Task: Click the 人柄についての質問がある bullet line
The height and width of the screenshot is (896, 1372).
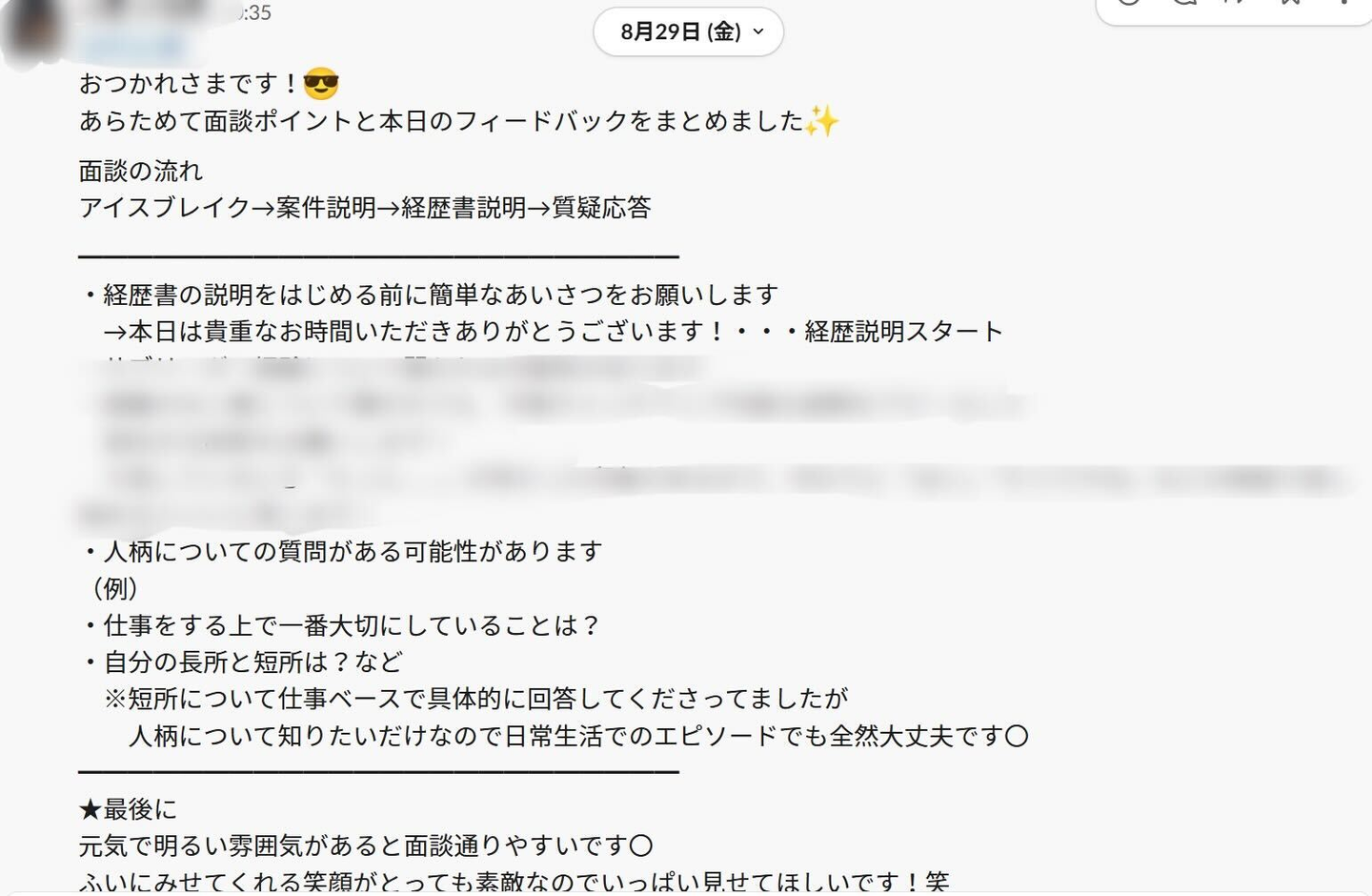Action: [x=342, y=552]
